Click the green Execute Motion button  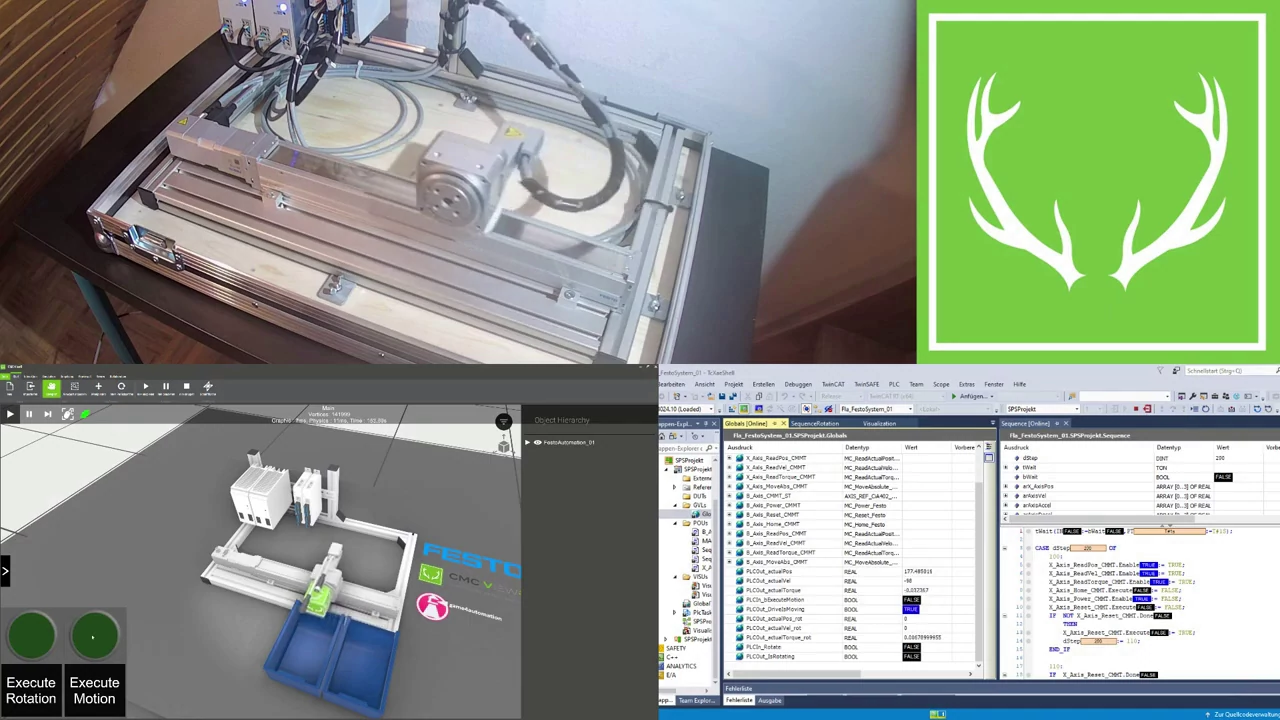click(94, 636)
